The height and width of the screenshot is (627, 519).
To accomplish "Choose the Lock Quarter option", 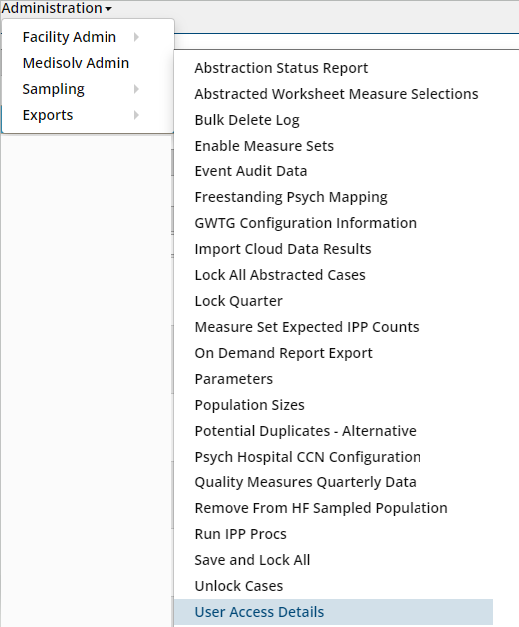I will [238, 301].
